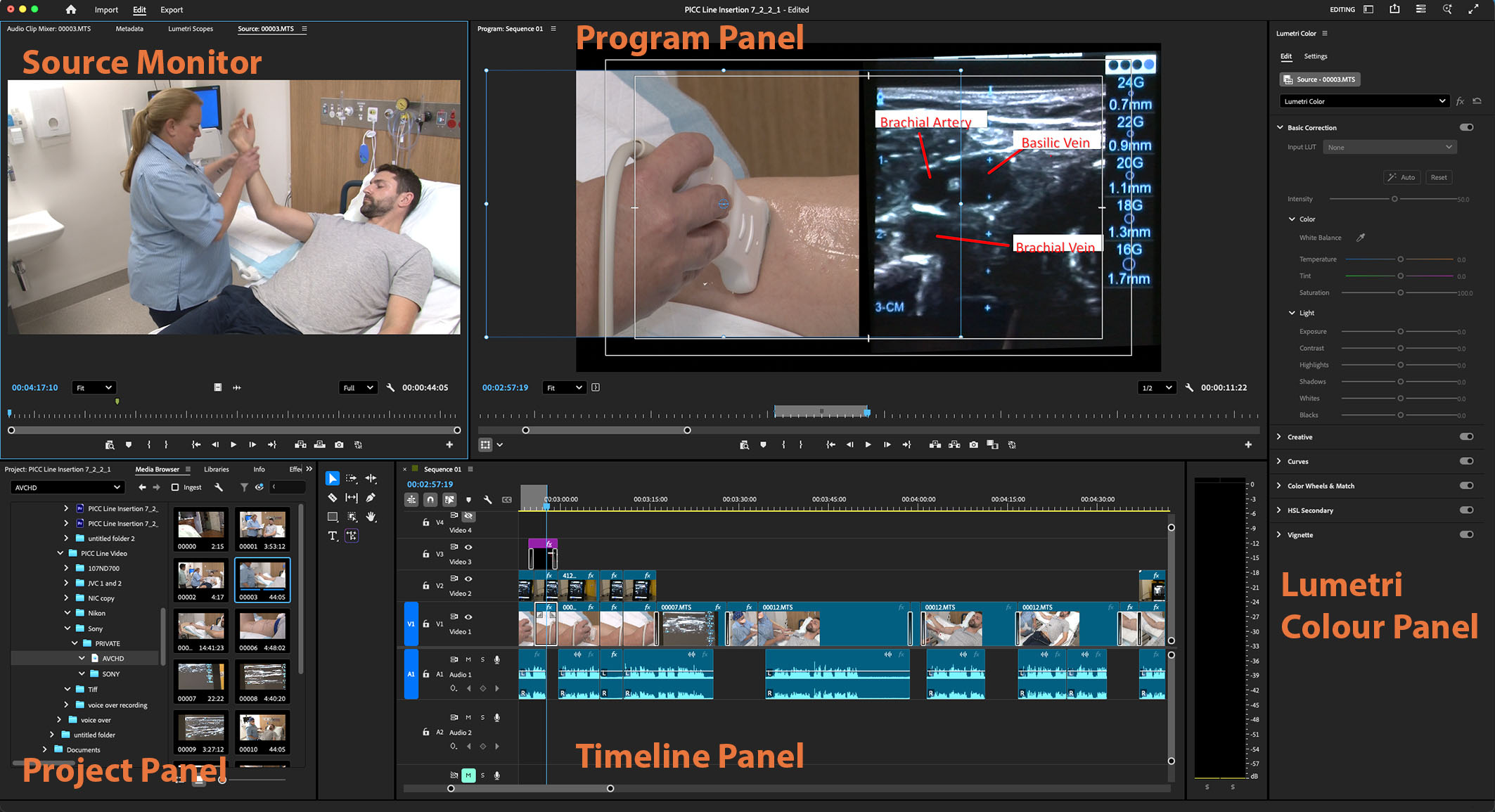Open Timeline Display Settings wrench
Image resolution: width=1495 pixels, height=812 pixels.
[488, 500]
